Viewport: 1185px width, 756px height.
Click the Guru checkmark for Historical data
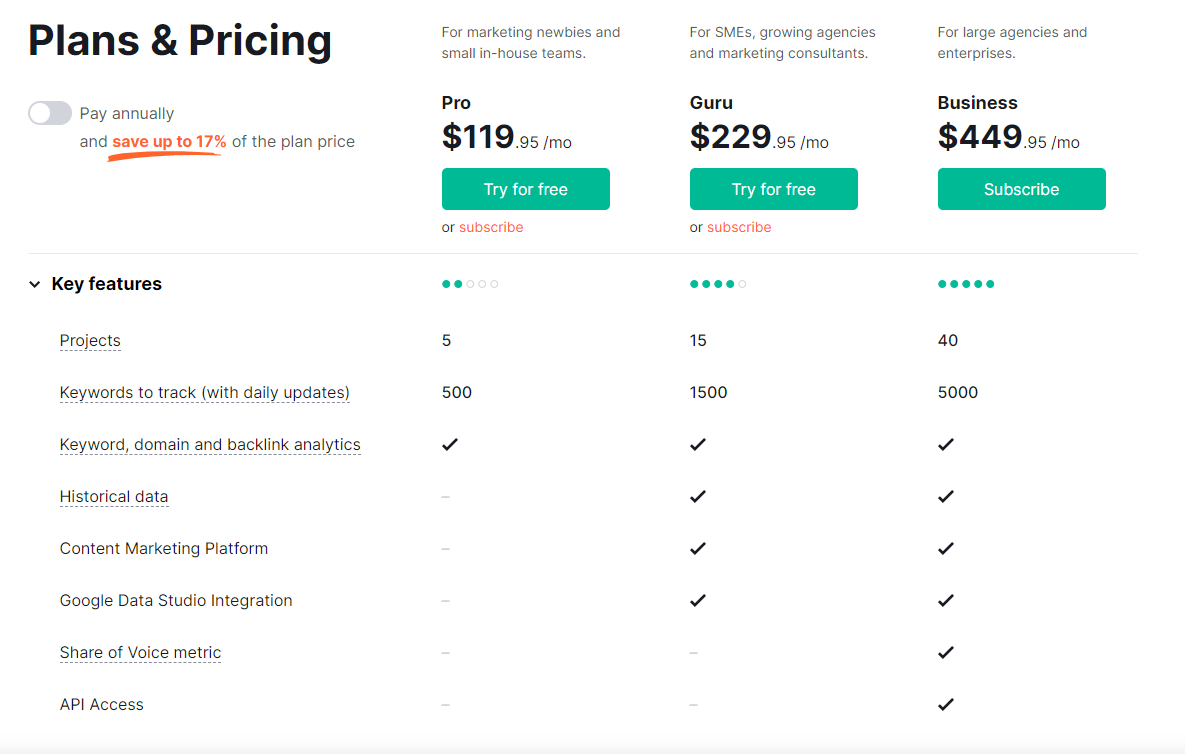click(x=698, y=497)
